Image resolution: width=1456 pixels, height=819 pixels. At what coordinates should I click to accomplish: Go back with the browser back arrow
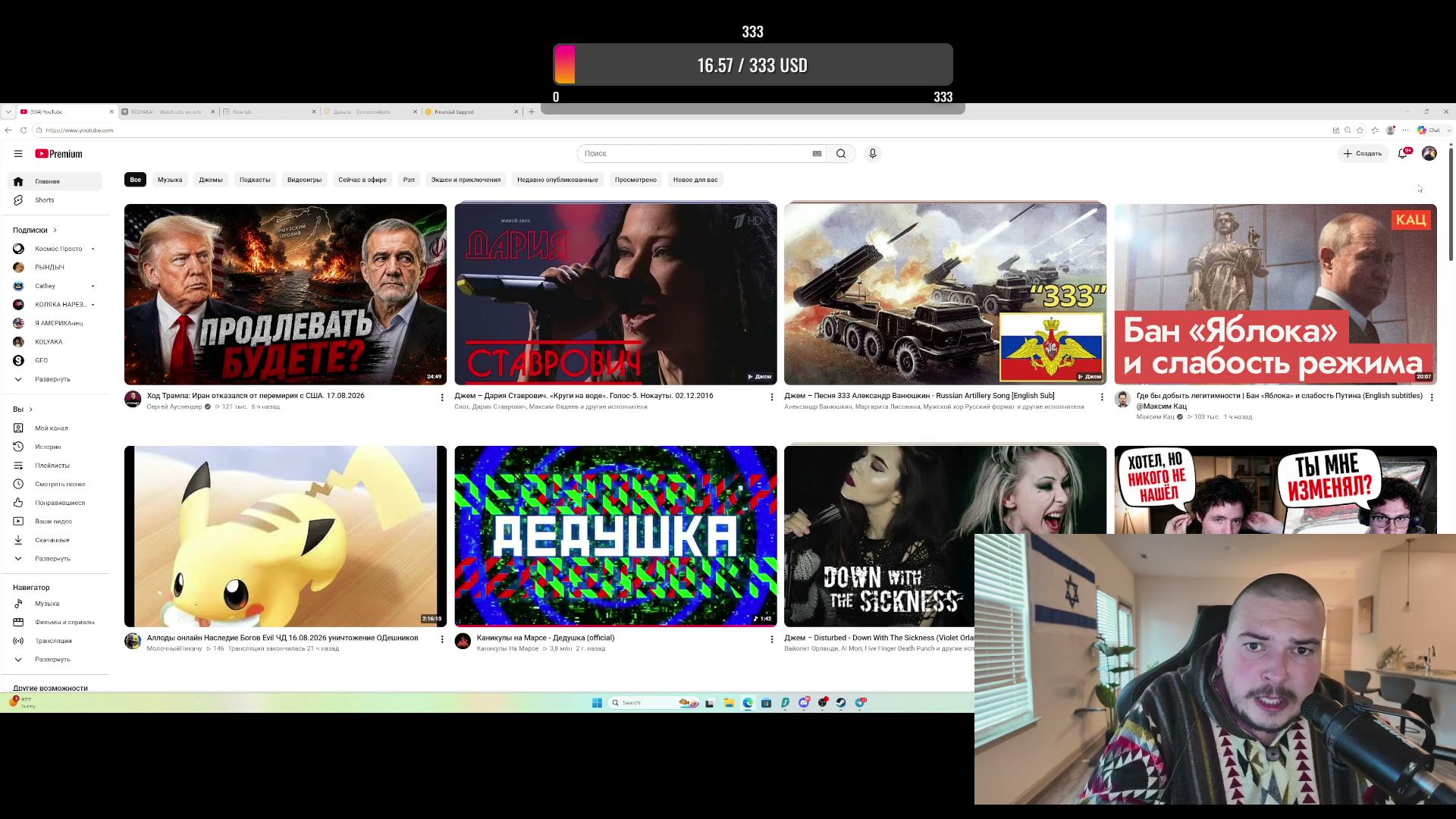click(x=8, y=130)
